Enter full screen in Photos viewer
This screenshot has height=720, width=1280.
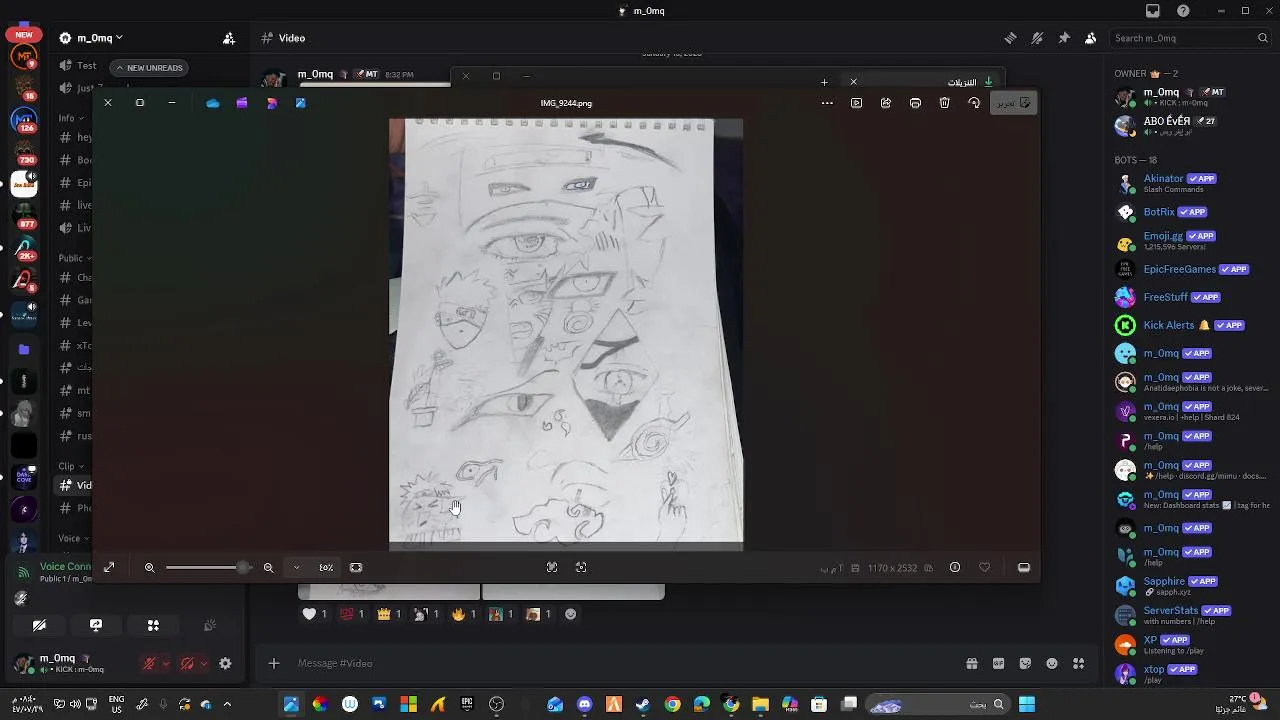click(109, 567)
